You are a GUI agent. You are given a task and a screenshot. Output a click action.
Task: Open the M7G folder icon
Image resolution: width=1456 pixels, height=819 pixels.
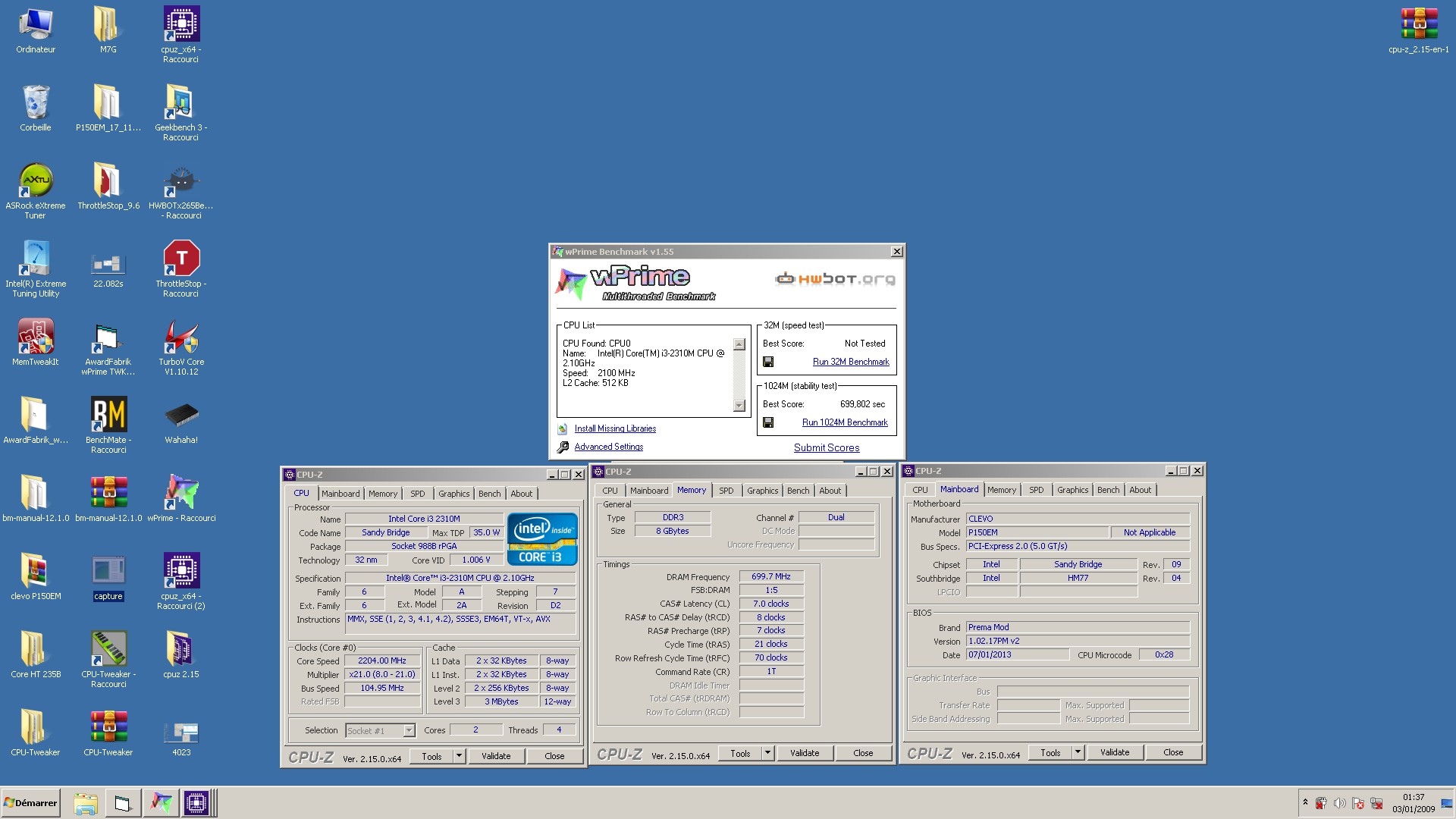tap(108, 30)
